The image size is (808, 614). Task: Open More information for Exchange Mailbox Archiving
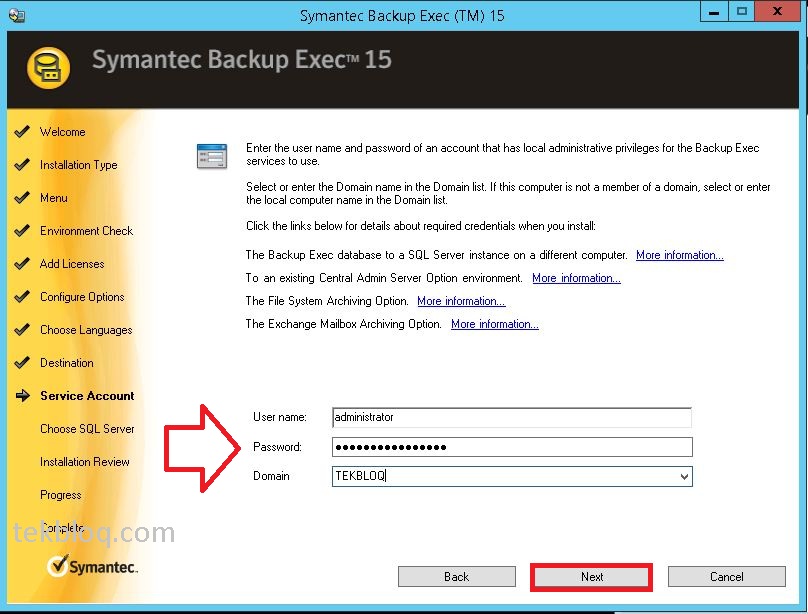click(x=495, y=324)
